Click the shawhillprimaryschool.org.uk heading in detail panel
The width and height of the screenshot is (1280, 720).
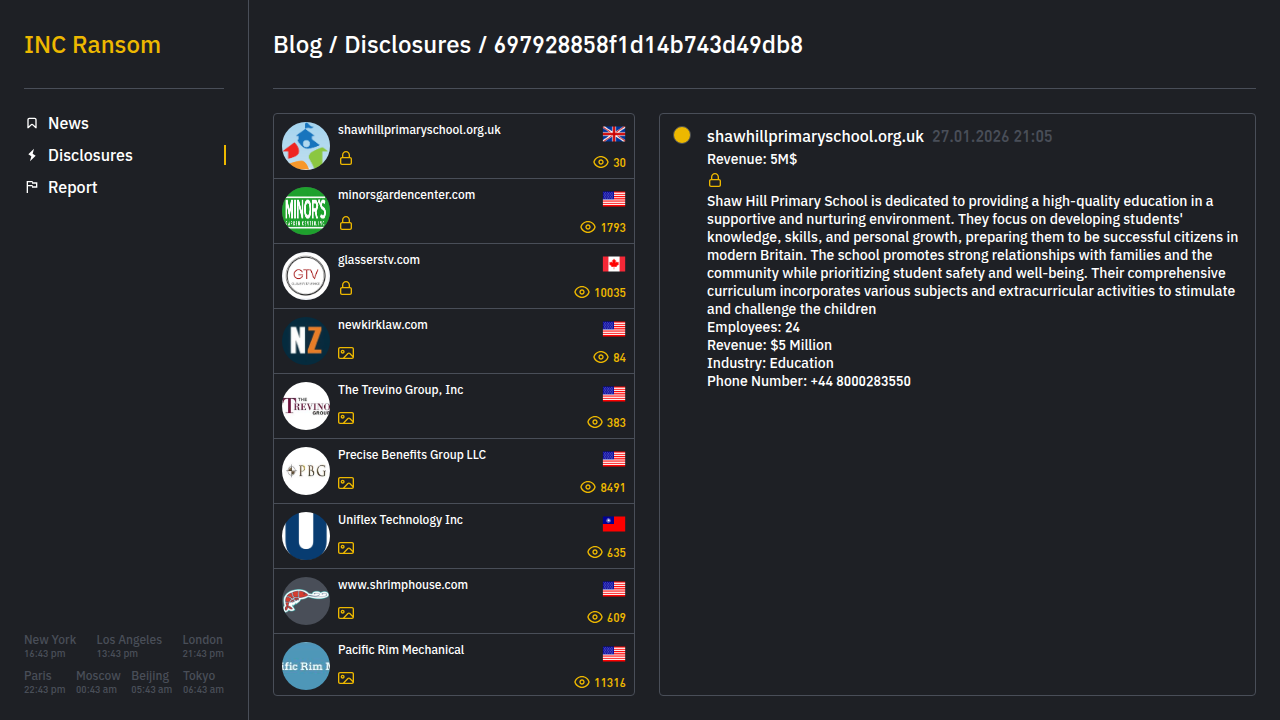(815, 136)
